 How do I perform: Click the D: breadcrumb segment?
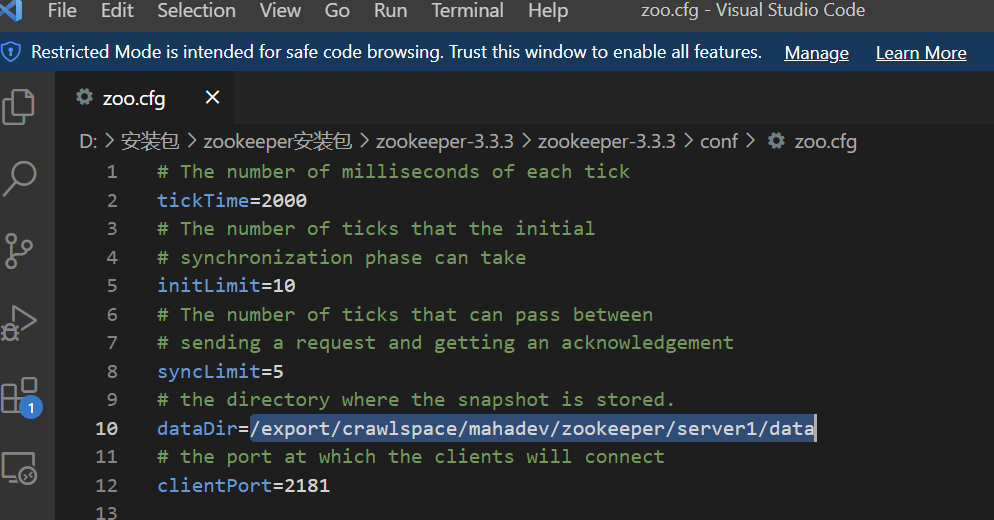[x=88, y=141]
